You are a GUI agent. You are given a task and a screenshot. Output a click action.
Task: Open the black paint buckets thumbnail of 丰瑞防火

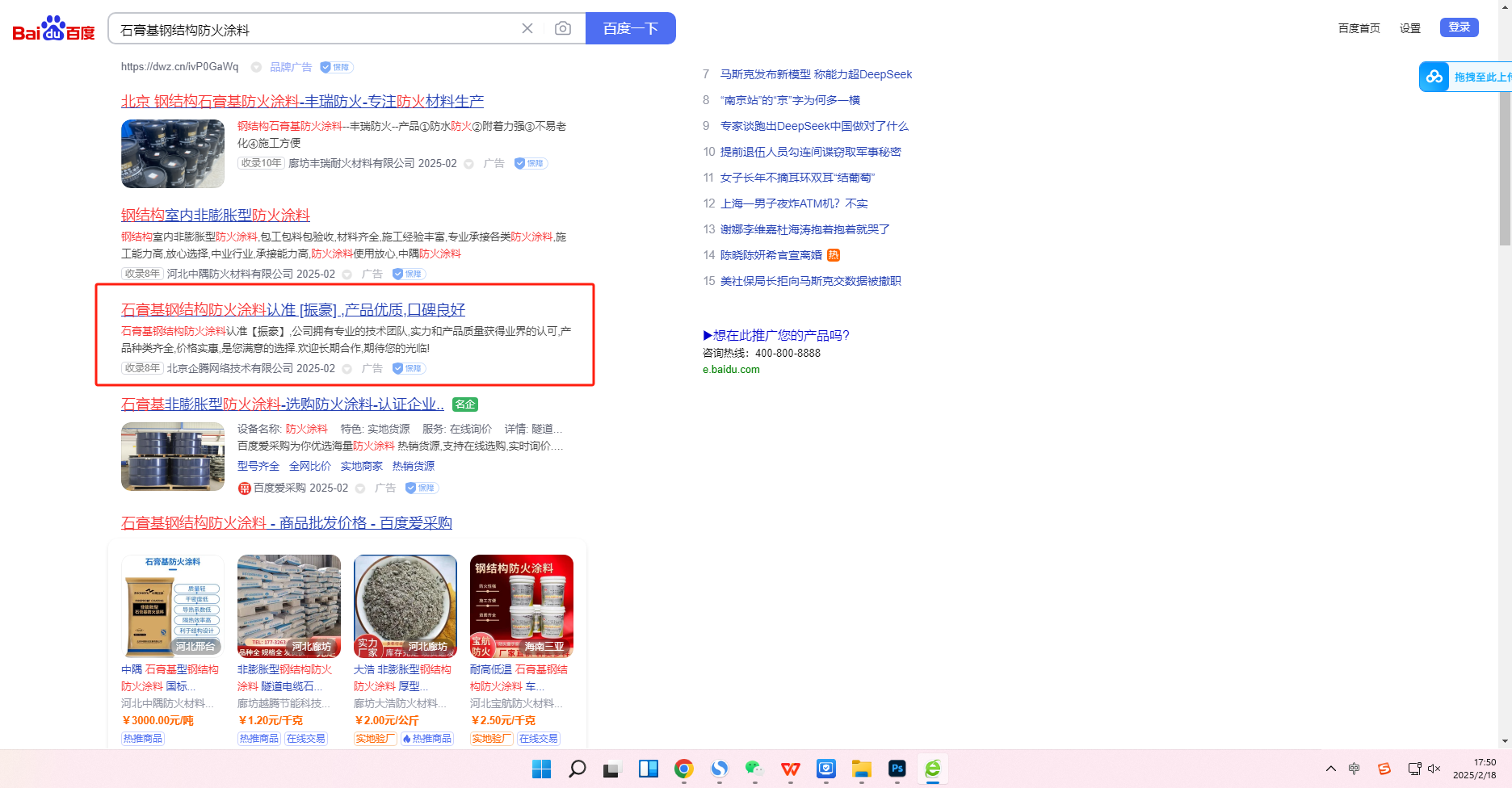[173, 153]
